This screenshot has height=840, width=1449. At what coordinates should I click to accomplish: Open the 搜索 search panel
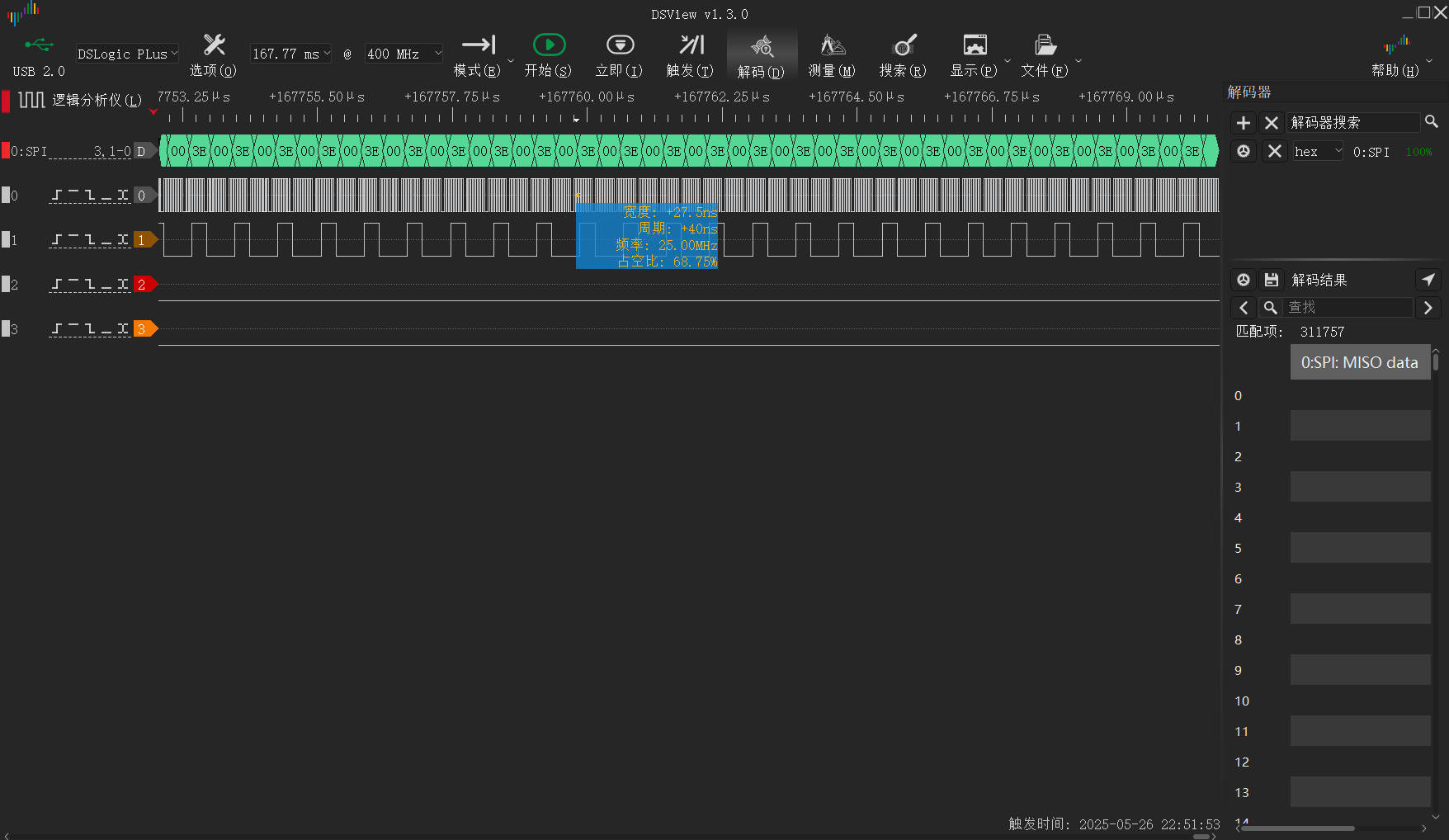[903, 55]
